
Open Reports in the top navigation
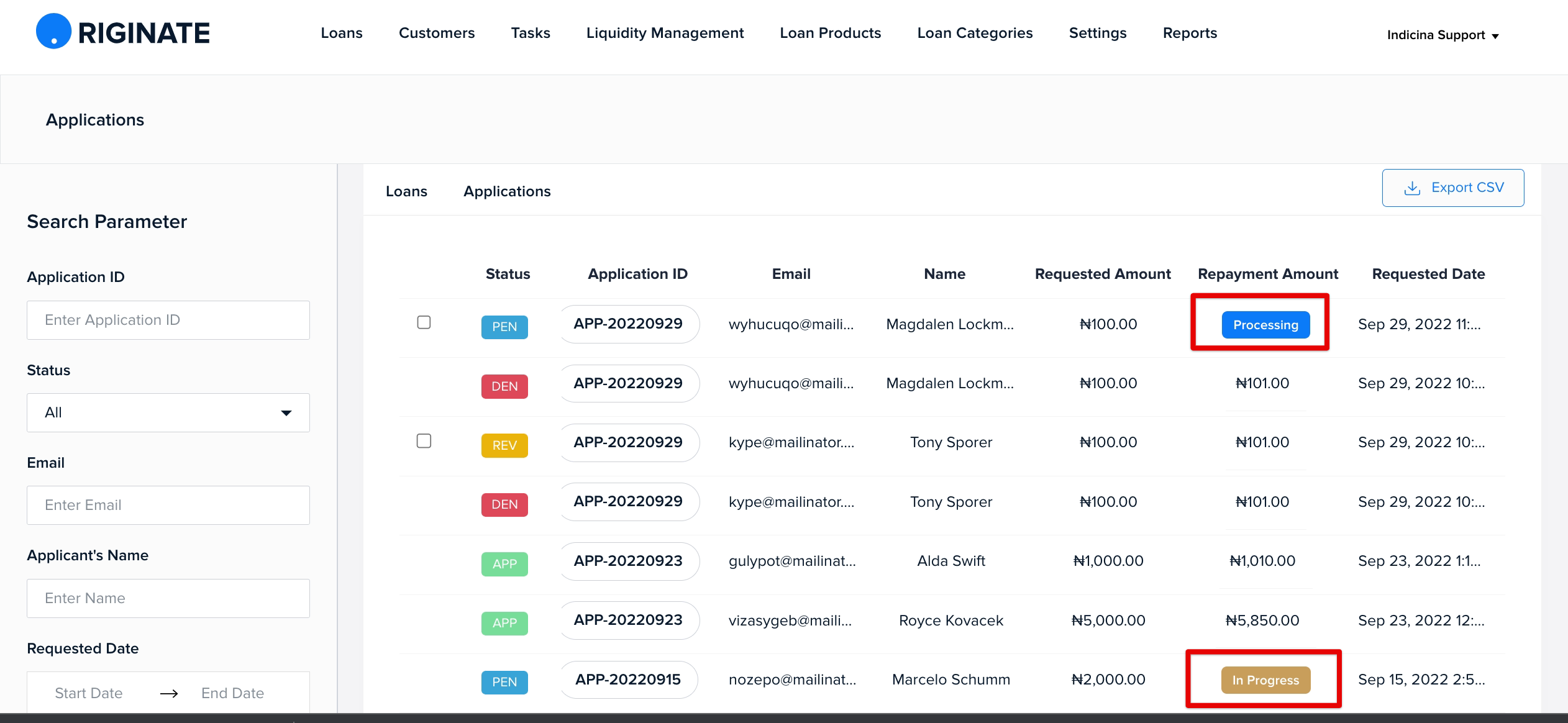[x=1190, y=33]
